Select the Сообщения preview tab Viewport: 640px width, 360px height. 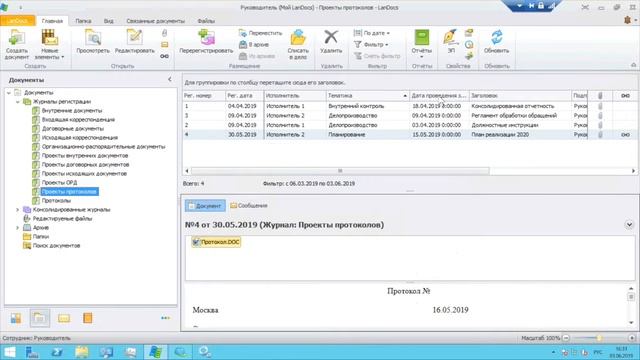point(249,206)
